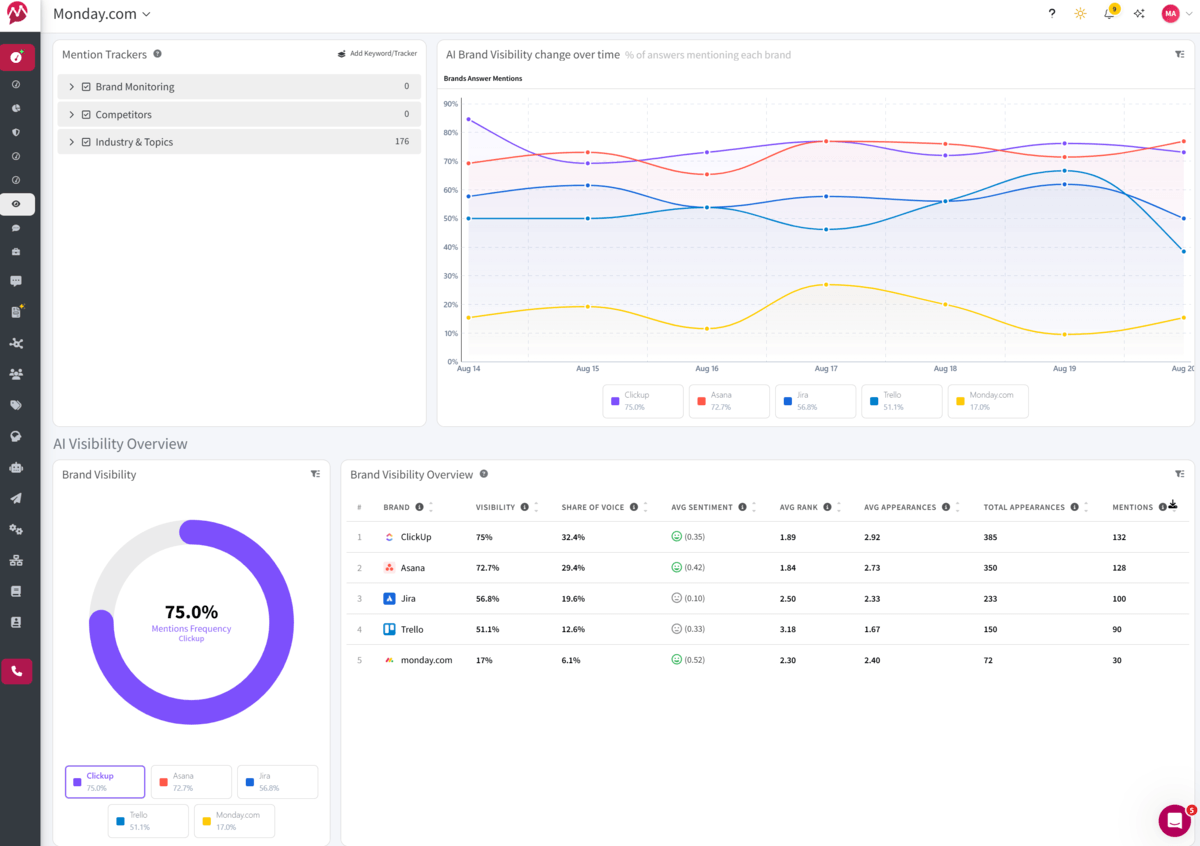Open the gears settings icon in sidebar
This screenshot has width=1200, height=846.
click(x=16, y=529)
